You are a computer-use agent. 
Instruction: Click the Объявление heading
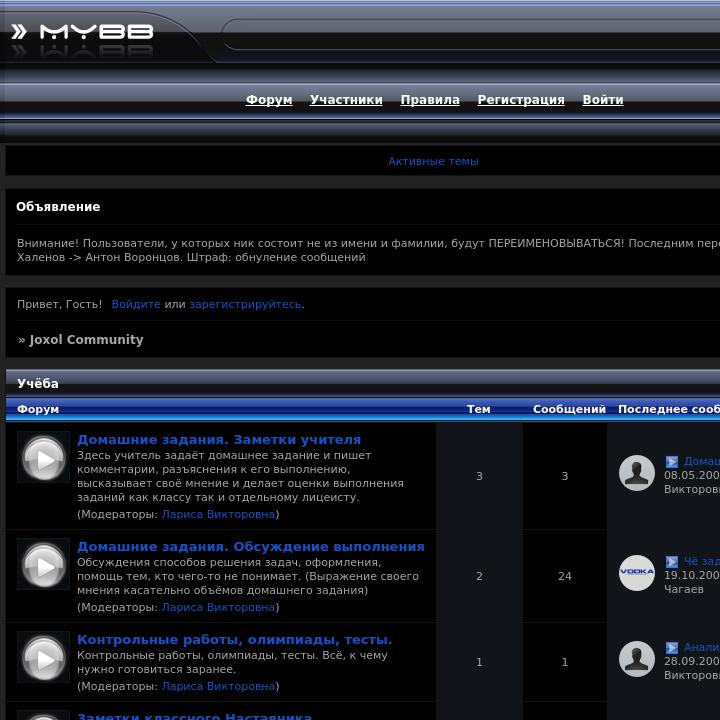[x=58, y=207]
